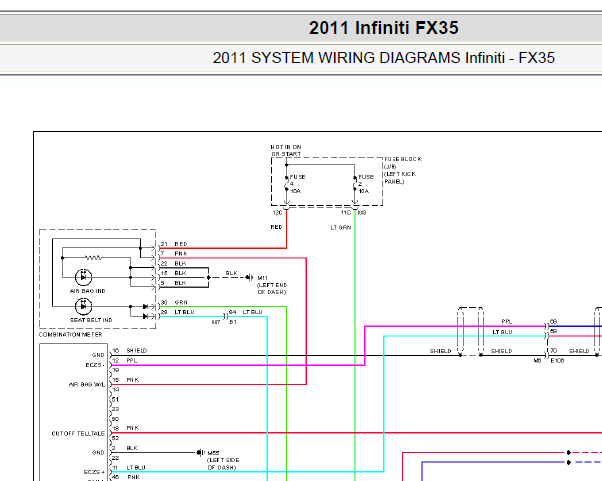Click pin '29 LT BLU' on combination meter
This screenshot has height=481, width=602.
pos(177,312)
